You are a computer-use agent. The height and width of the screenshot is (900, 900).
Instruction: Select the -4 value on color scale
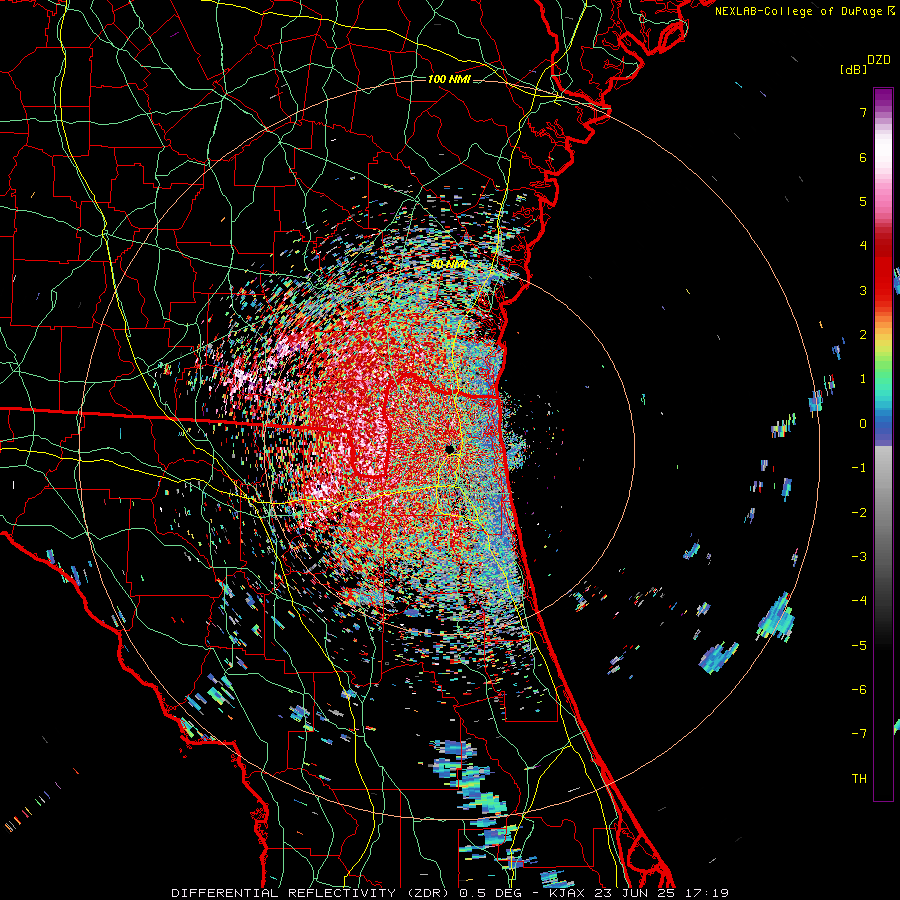(859, 601)
